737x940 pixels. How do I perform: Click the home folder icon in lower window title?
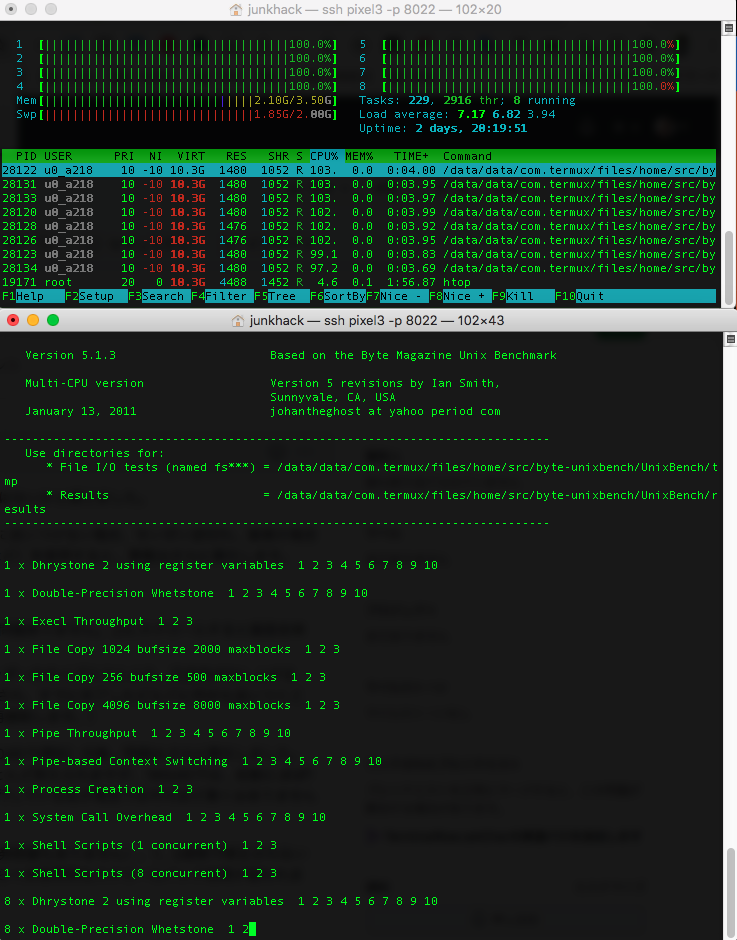[237, 321]
